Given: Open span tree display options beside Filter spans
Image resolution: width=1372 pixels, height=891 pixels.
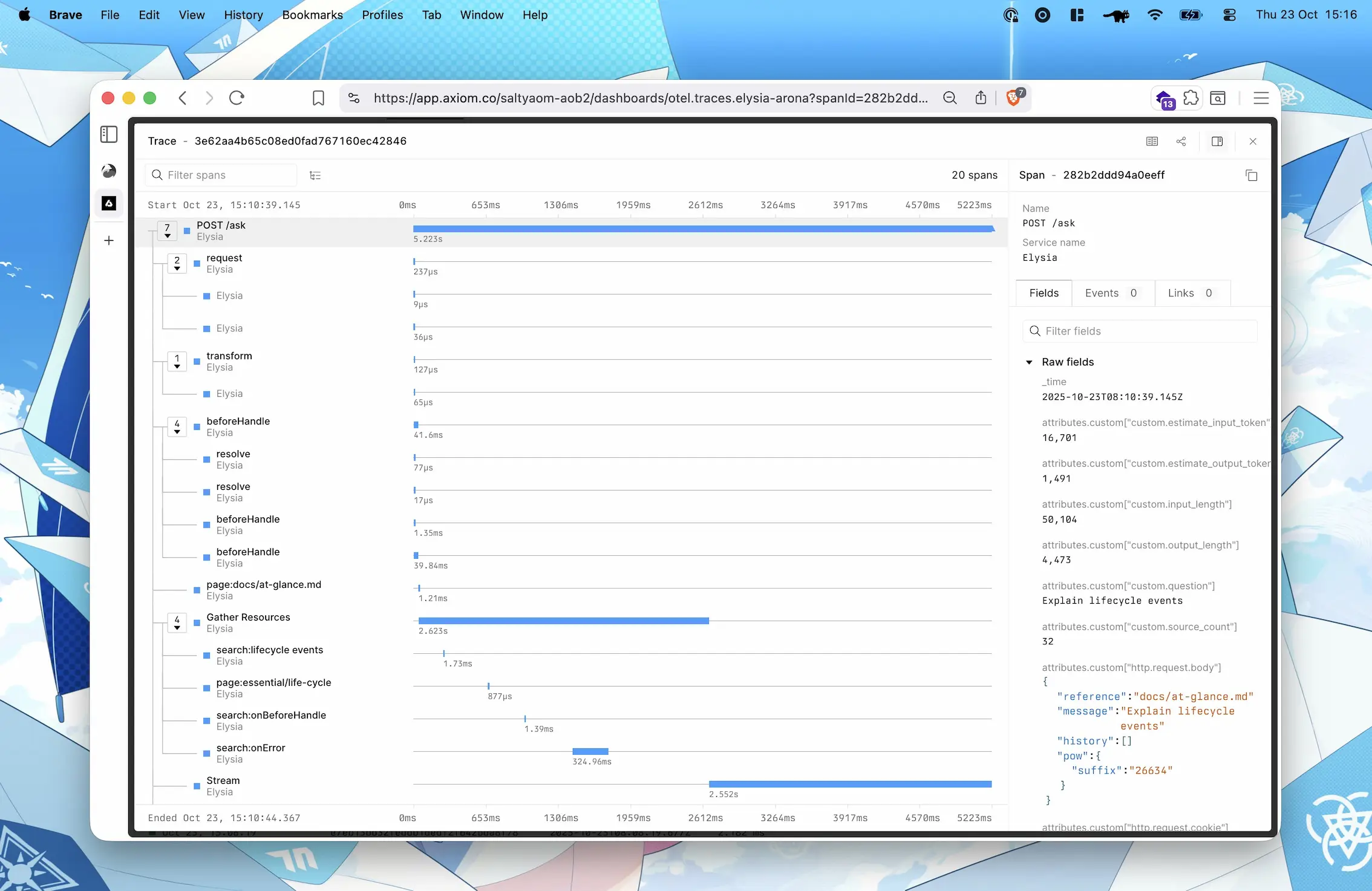Looking at the screenshot, I should (315, 175).
